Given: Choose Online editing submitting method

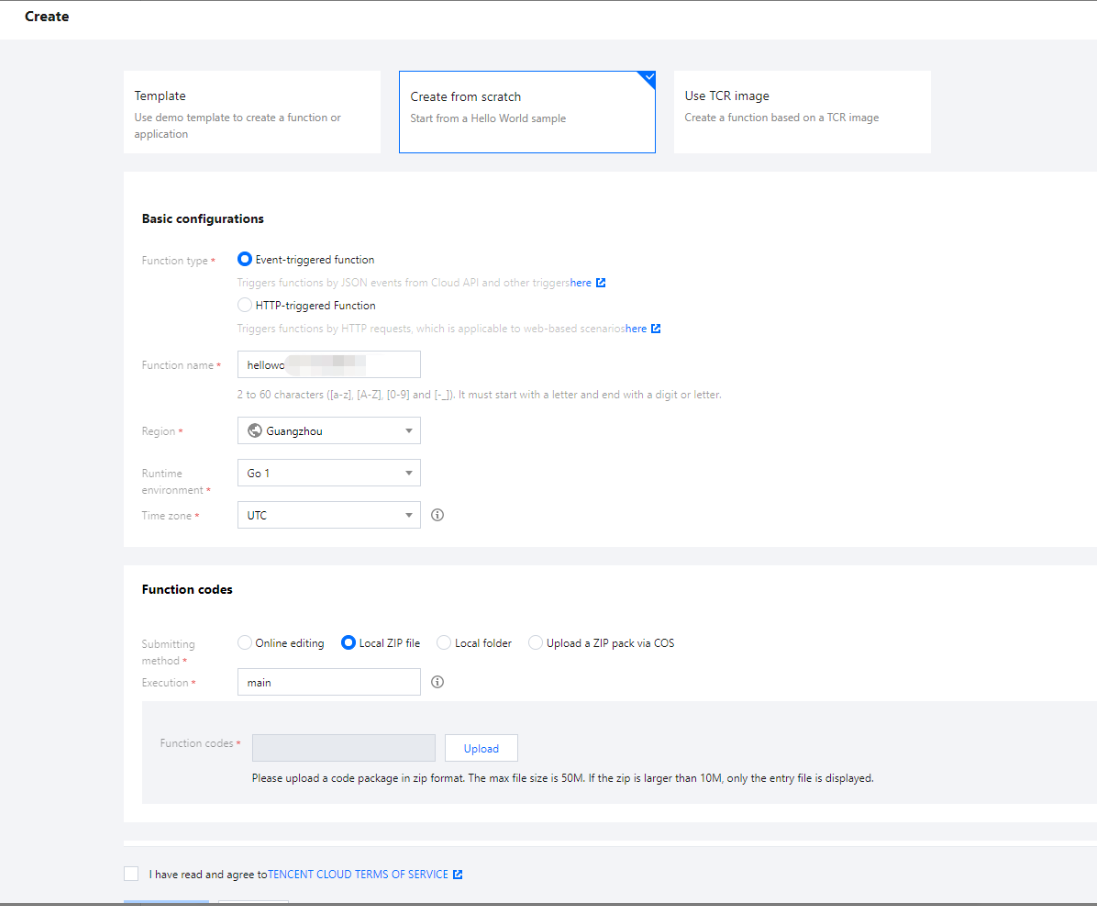Looking at the screenshot, I should (x=245, y=643).
